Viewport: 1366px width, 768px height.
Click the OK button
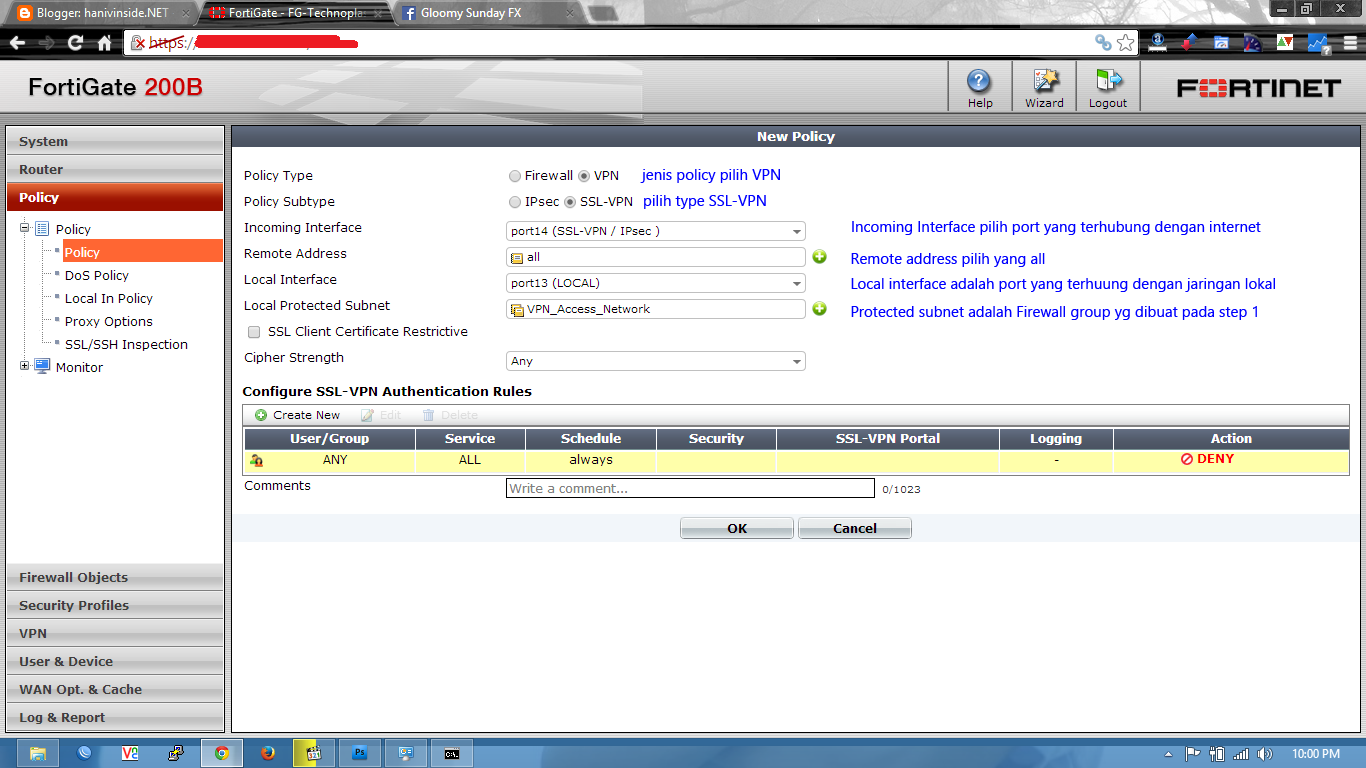(737, 528)
